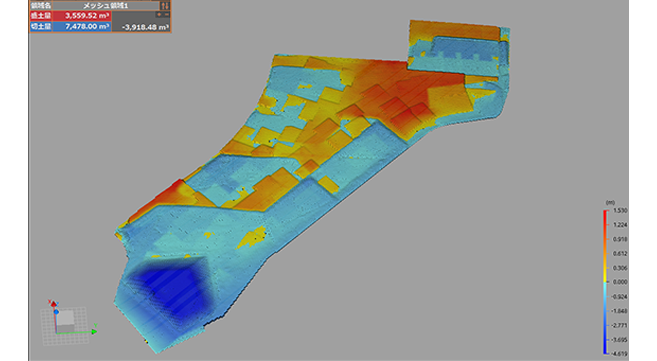This screenshot has width=657, height=361.
Task: Click the vertical color scale legend bar
Action: [605, 282]
